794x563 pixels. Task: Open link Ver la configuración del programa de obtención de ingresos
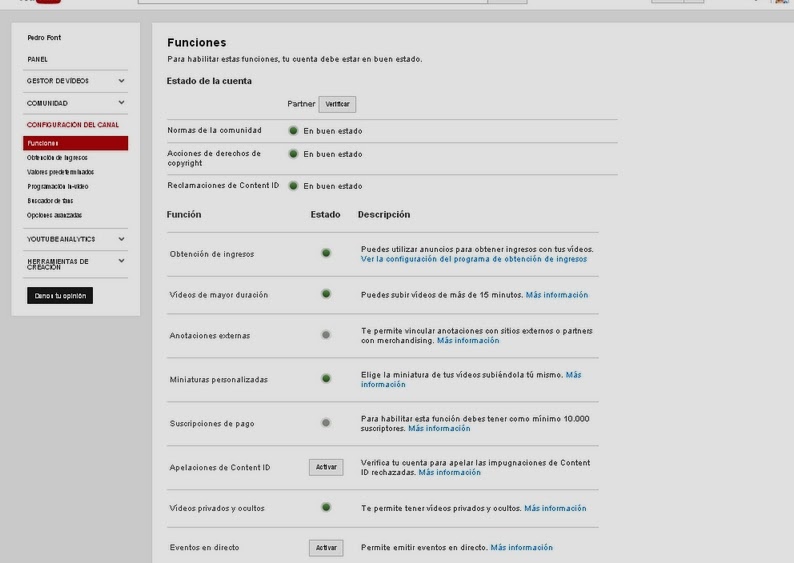pos(473,259)
